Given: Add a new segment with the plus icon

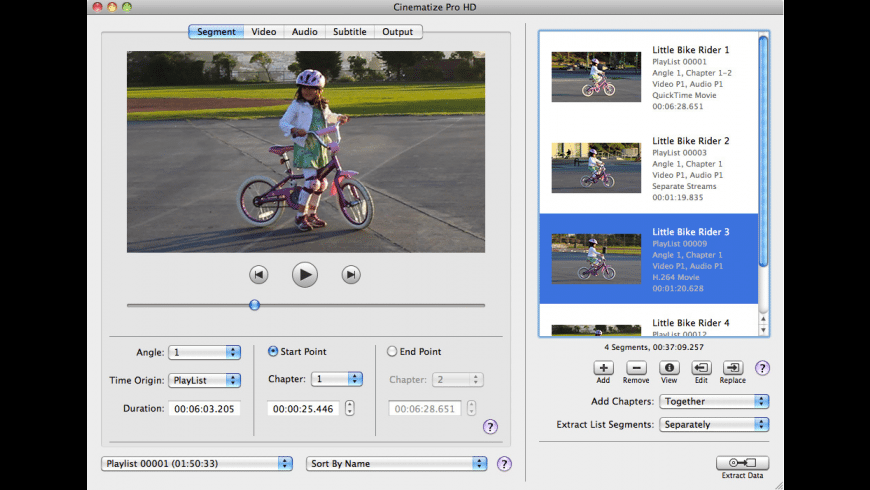Looking at the screenshot, I should tap(603, 368).
